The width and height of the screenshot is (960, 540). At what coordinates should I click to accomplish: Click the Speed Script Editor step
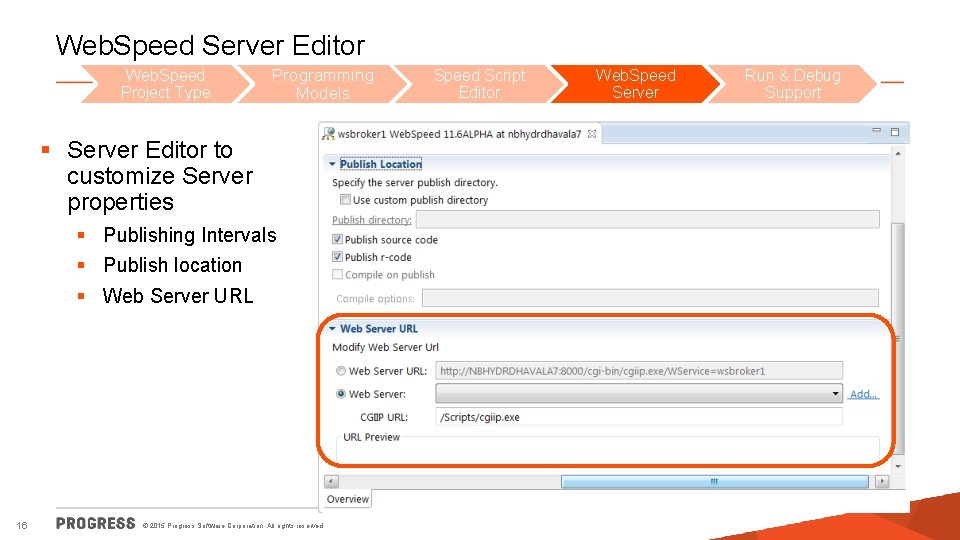(479, 84)
